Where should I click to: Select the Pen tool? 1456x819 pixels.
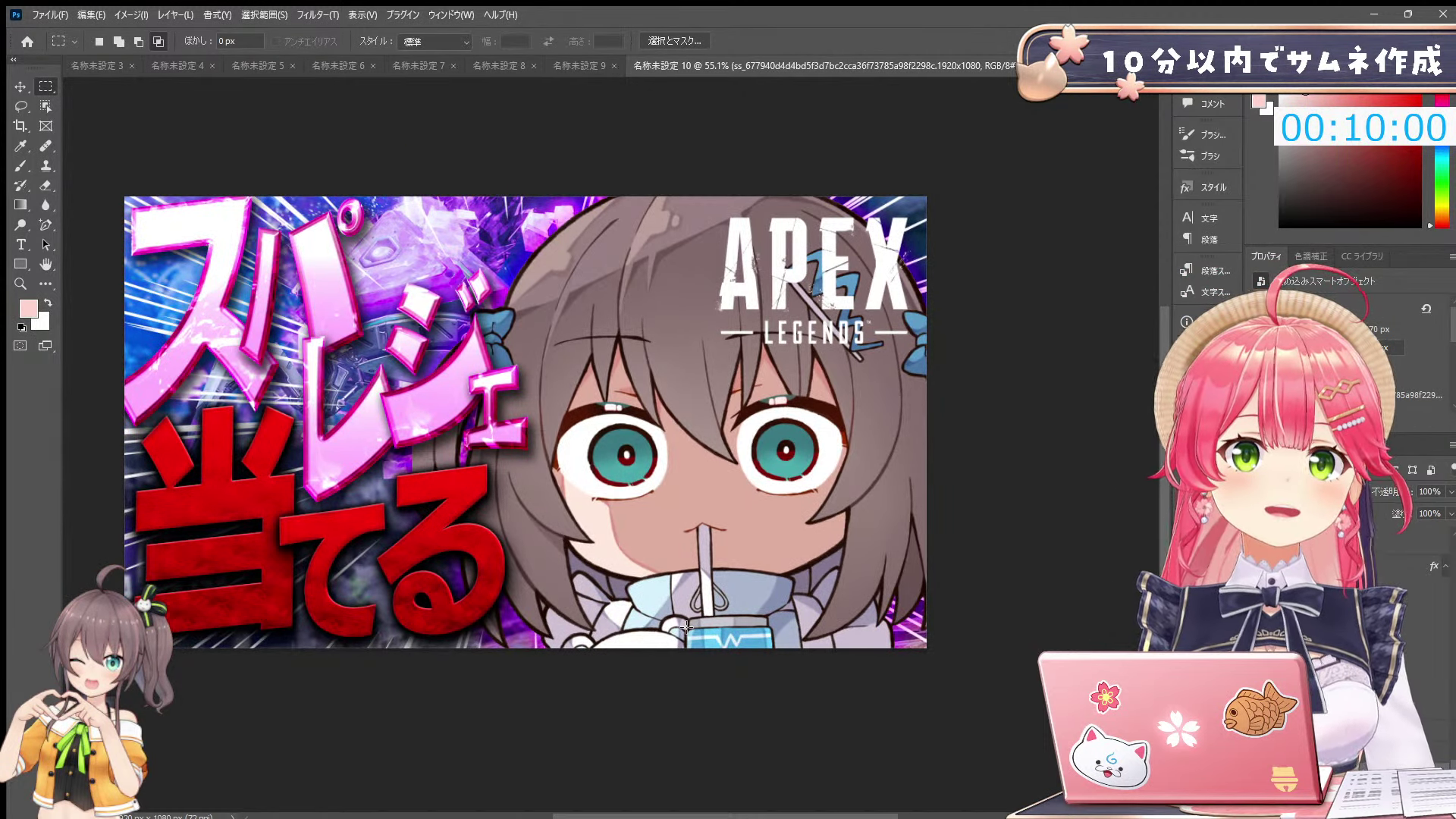tap(46, 224)
